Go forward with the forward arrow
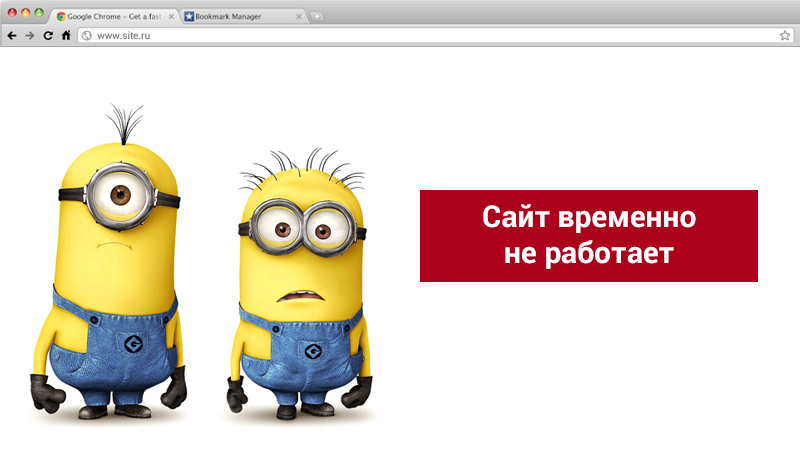The image size is (800, 450). [x=30, y=36]
